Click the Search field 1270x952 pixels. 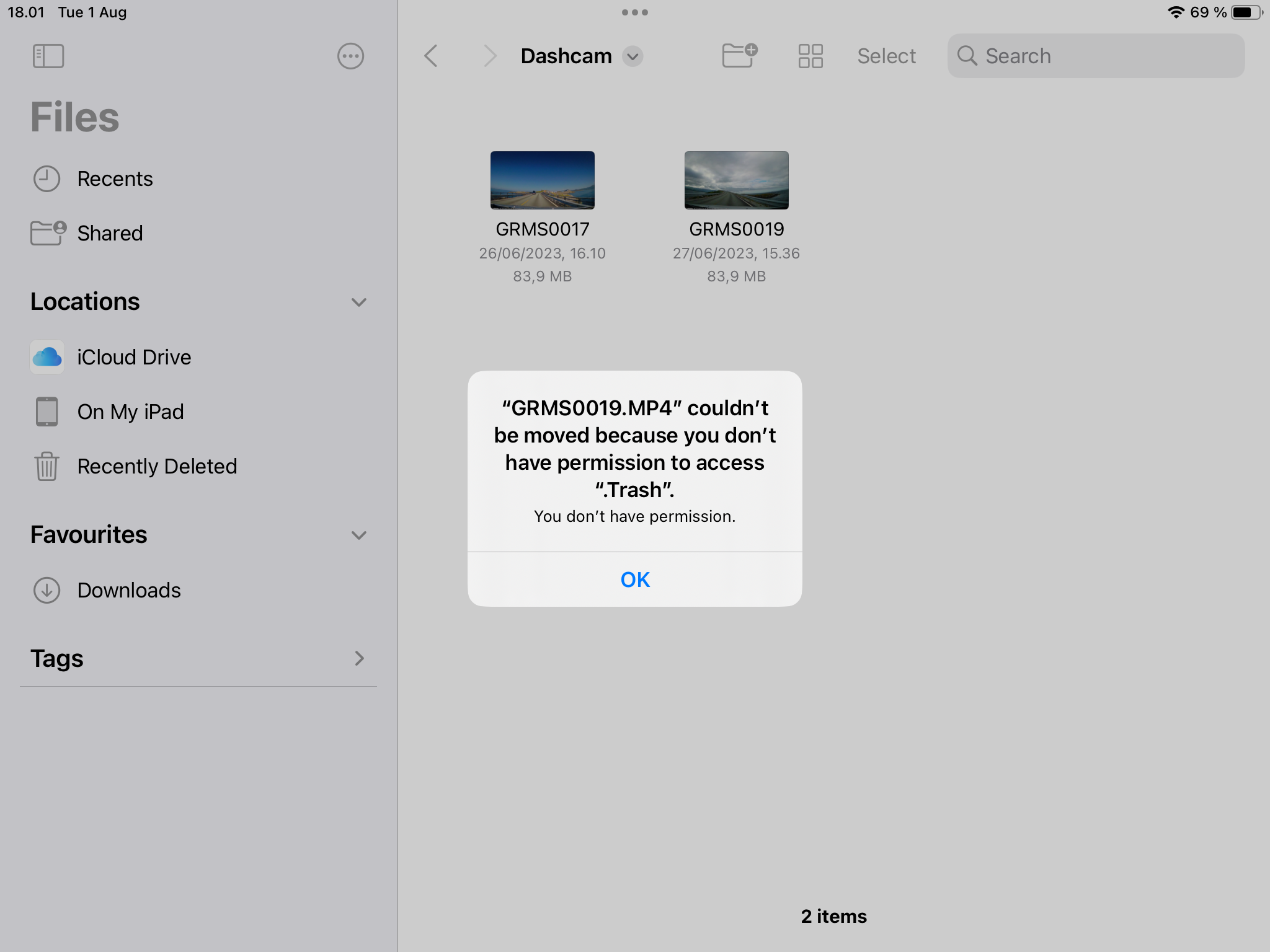(x=1096, y=56)
